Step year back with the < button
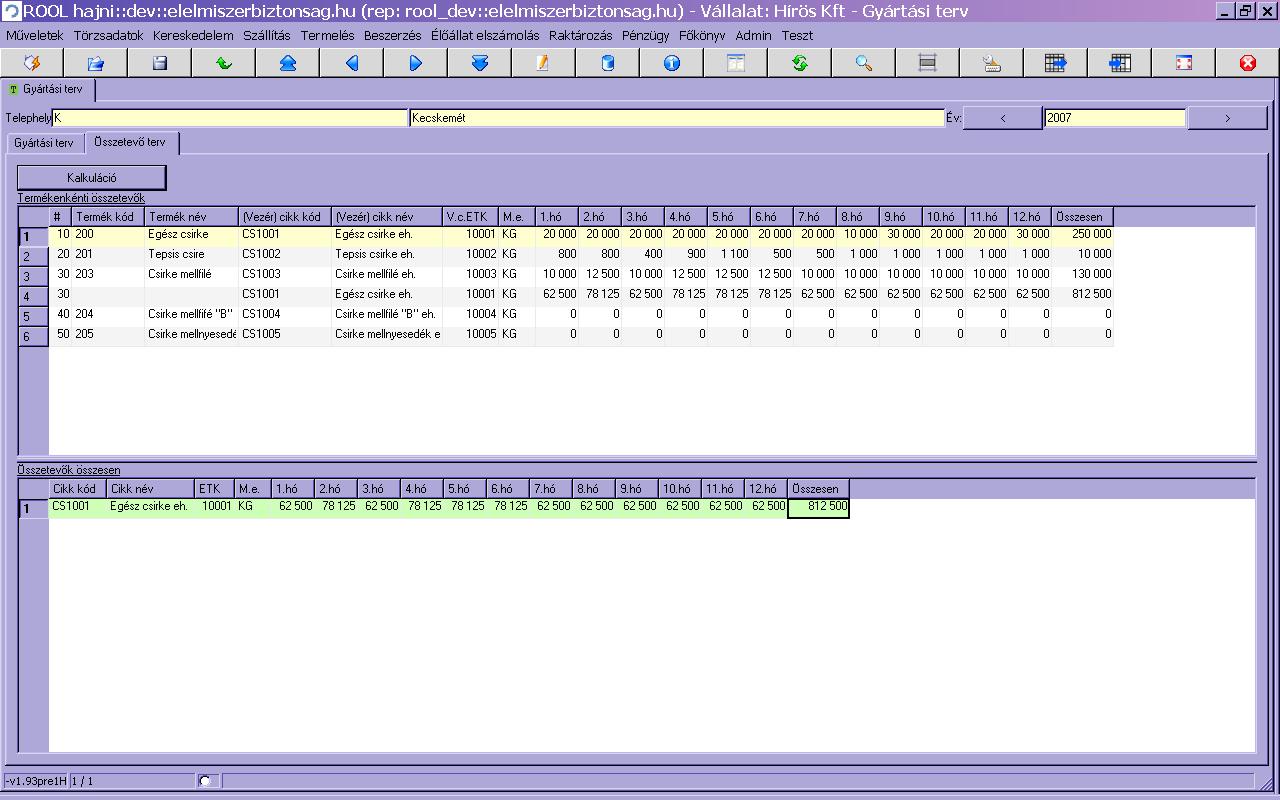 (x=1003, y=118)
